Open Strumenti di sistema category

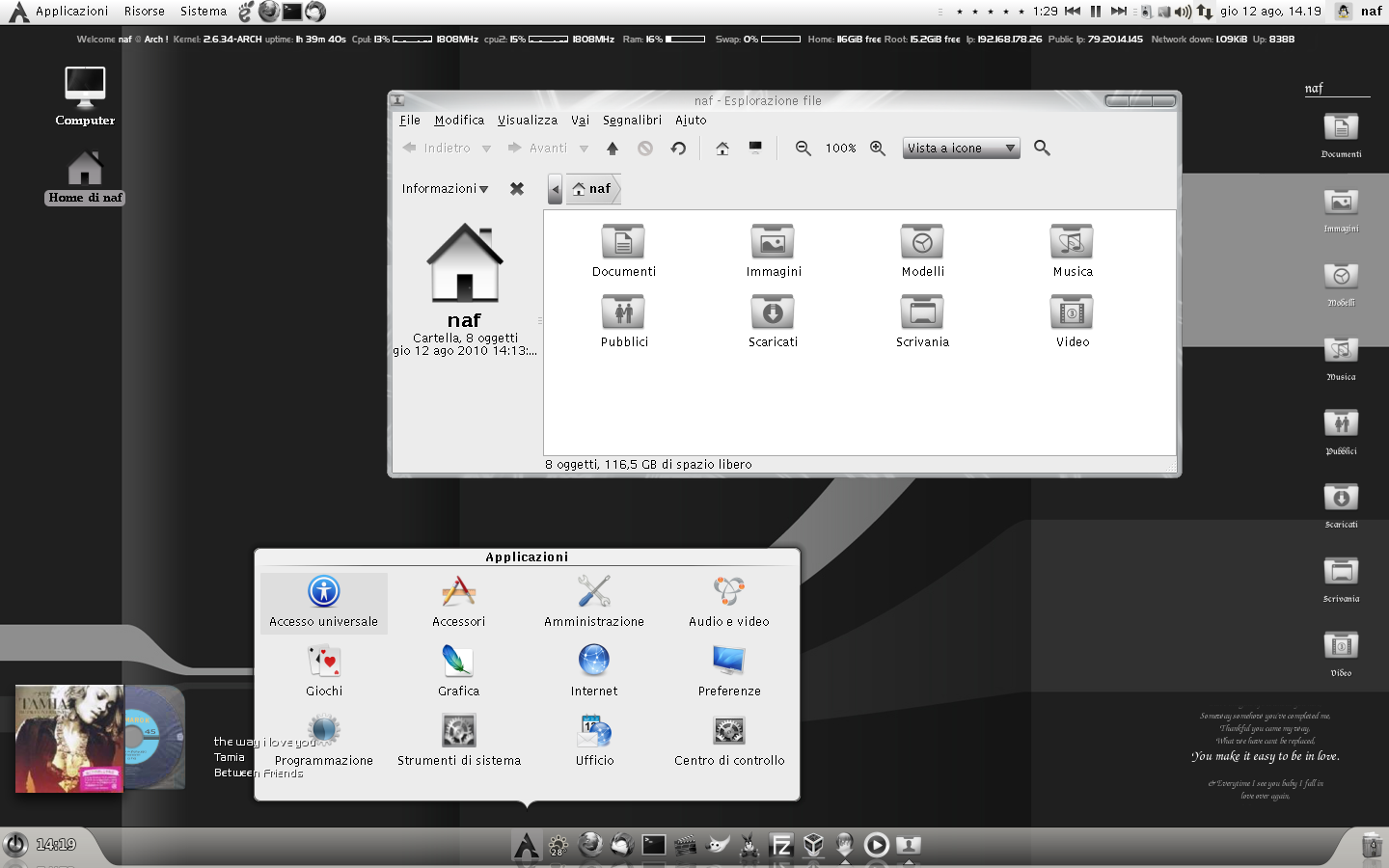click(x=459, y=742)
